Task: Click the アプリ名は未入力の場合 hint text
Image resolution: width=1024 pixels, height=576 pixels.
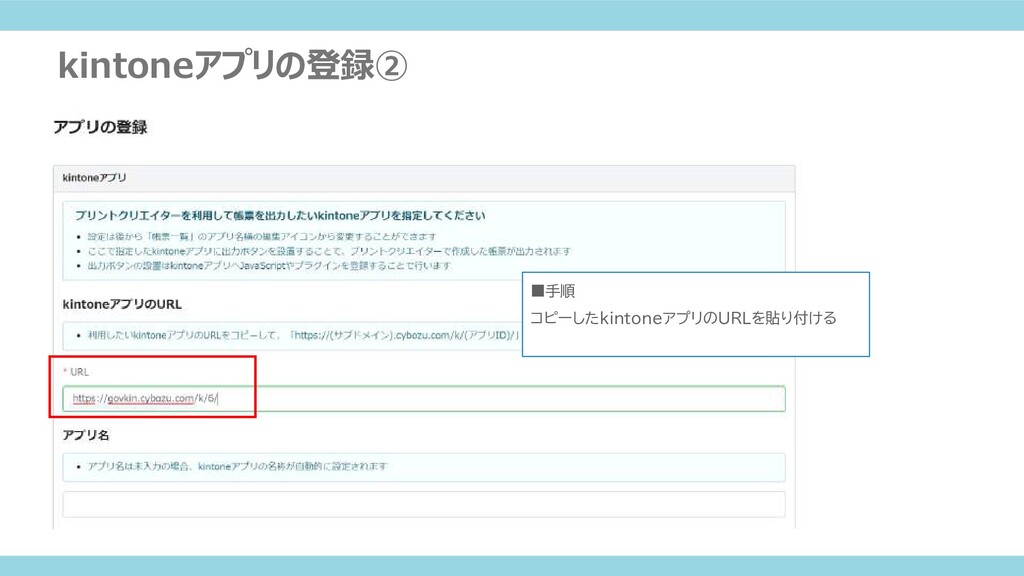Action: point(237,466)
